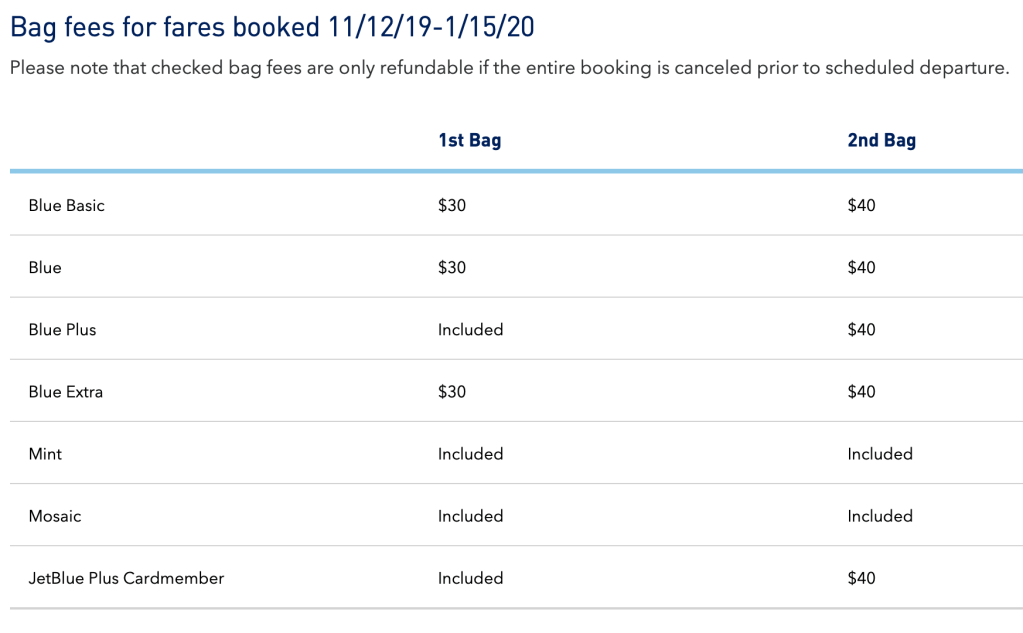The height and width of the screenshot is (633, 1023).
Task: Select JetBlue Plus Cardmember row label
Action: pos(126,578)
